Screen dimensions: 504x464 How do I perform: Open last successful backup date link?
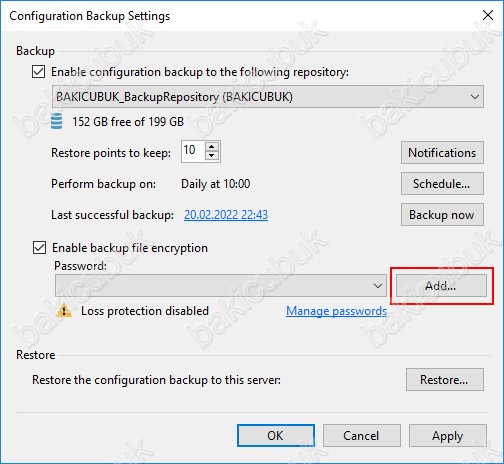(226, 215)
